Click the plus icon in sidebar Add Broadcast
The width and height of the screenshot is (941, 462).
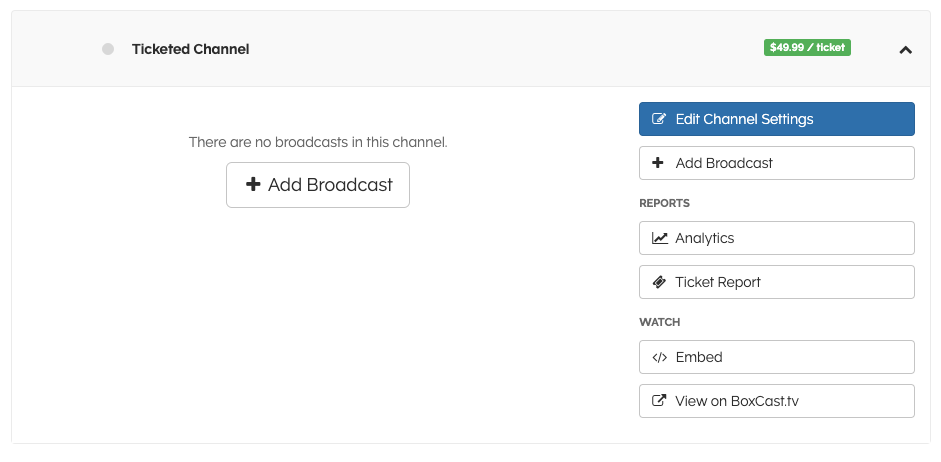click(658, 163)
